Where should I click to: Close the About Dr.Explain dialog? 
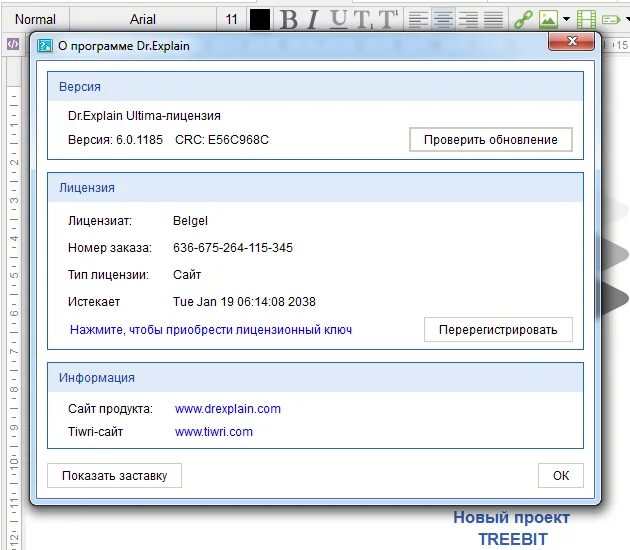pos(572,41)
